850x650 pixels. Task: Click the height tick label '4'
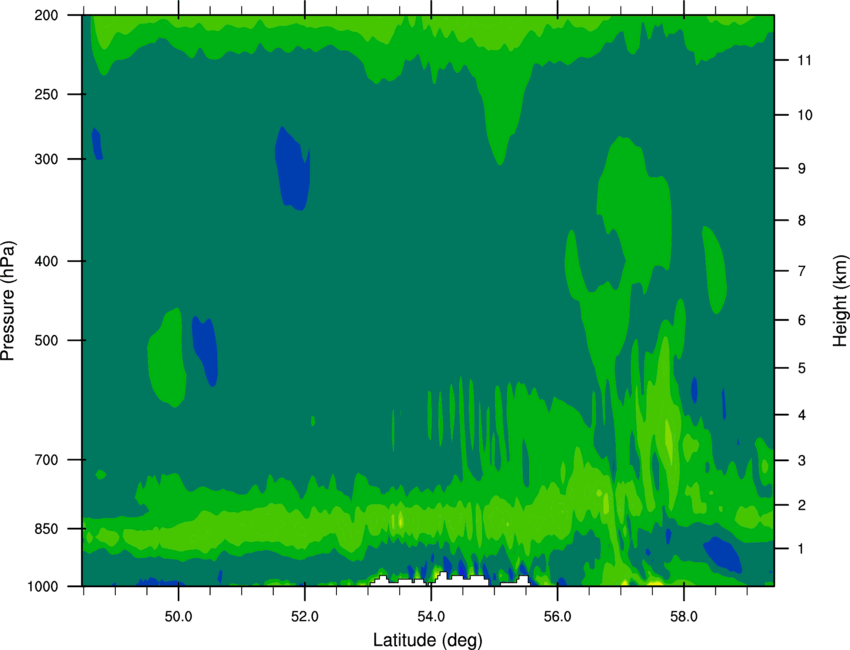[802, 415]
